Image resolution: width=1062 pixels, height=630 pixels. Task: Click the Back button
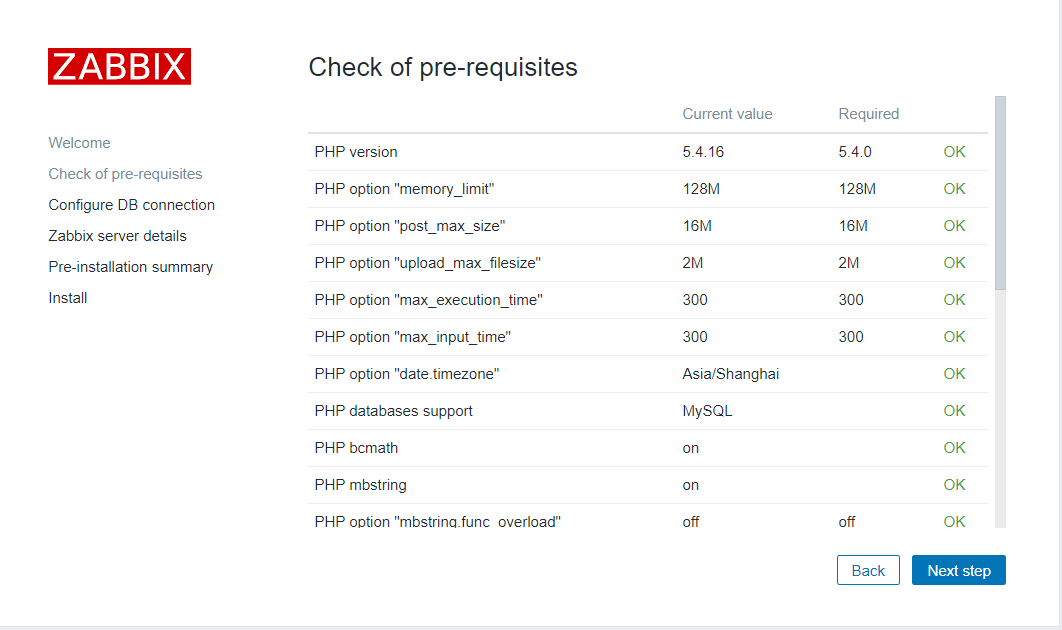click(868, 570)
